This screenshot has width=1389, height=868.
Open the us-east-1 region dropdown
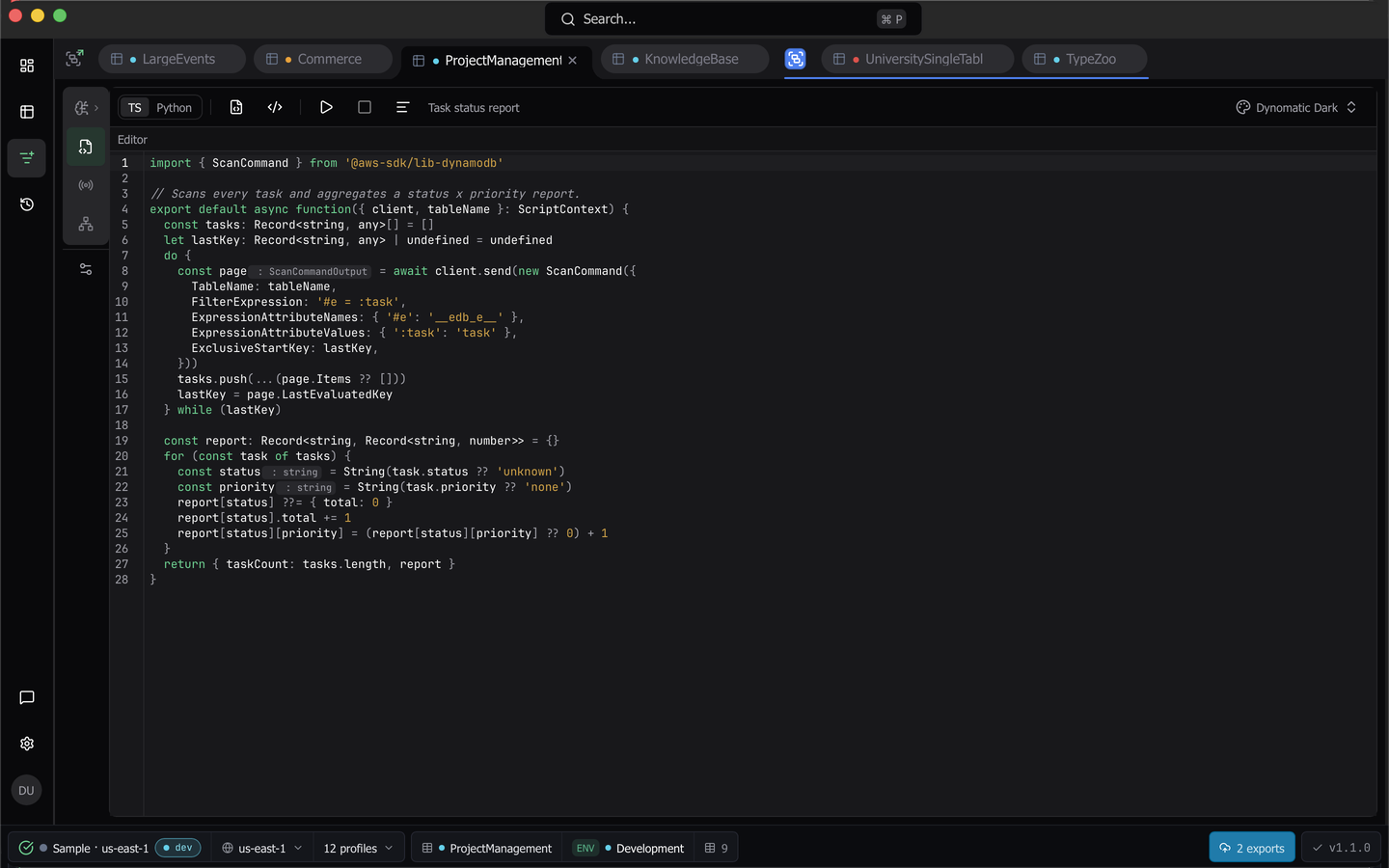click(x=262, y=848)
